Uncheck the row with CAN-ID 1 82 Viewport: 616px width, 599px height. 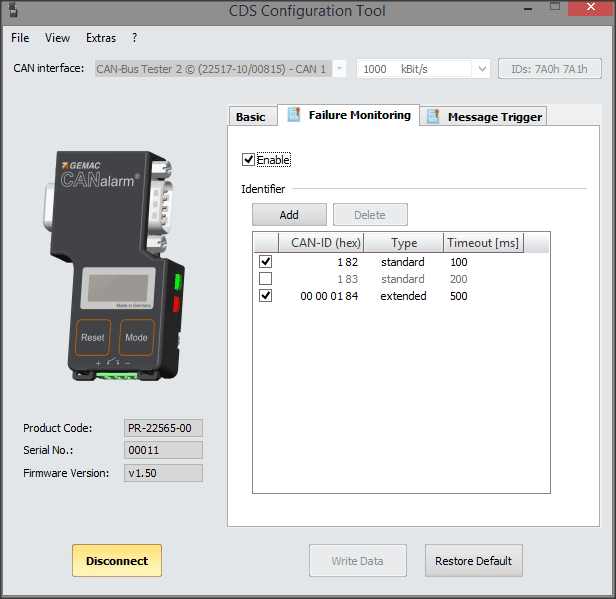pos(266,262)
